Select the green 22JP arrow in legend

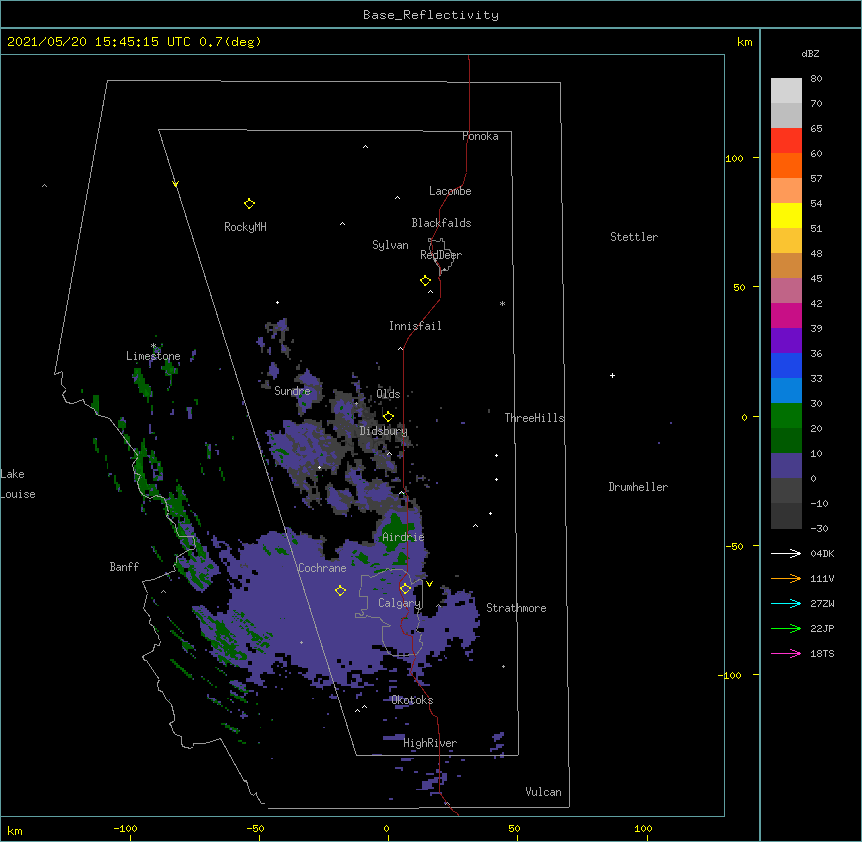pos(786,628)
